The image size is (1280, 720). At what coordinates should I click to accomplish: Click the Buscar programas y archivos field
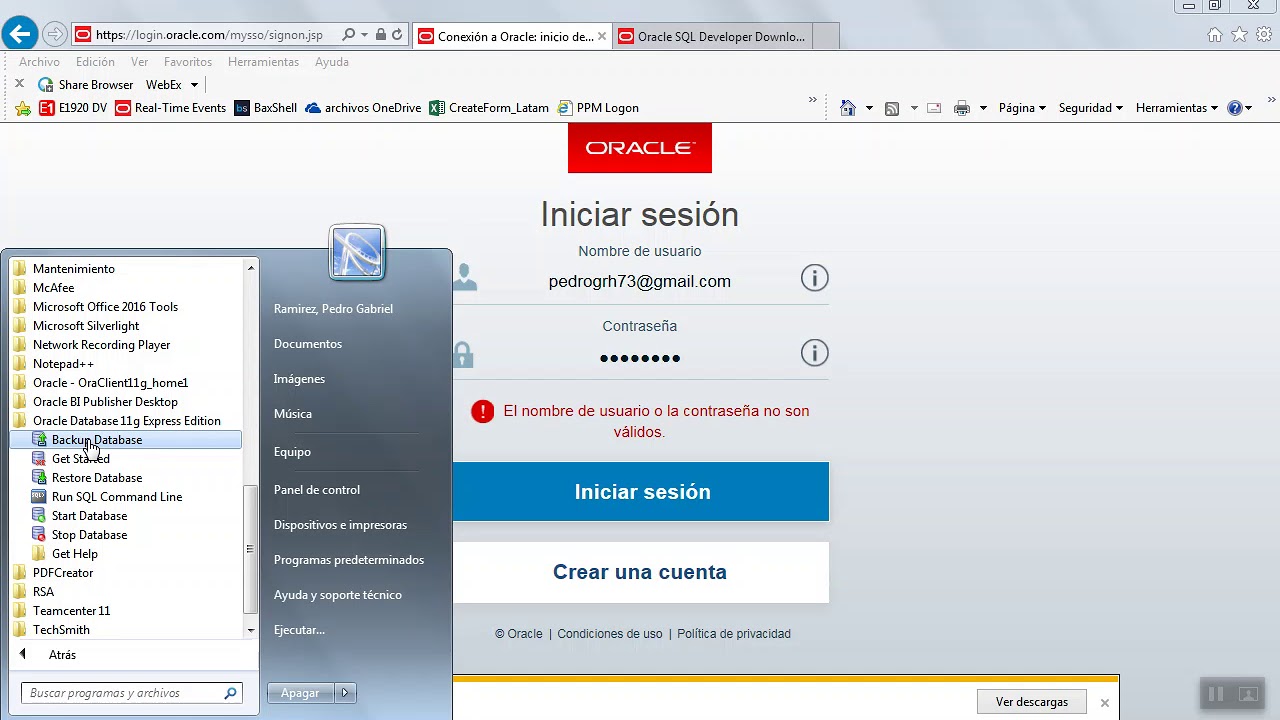coord(132,693)
